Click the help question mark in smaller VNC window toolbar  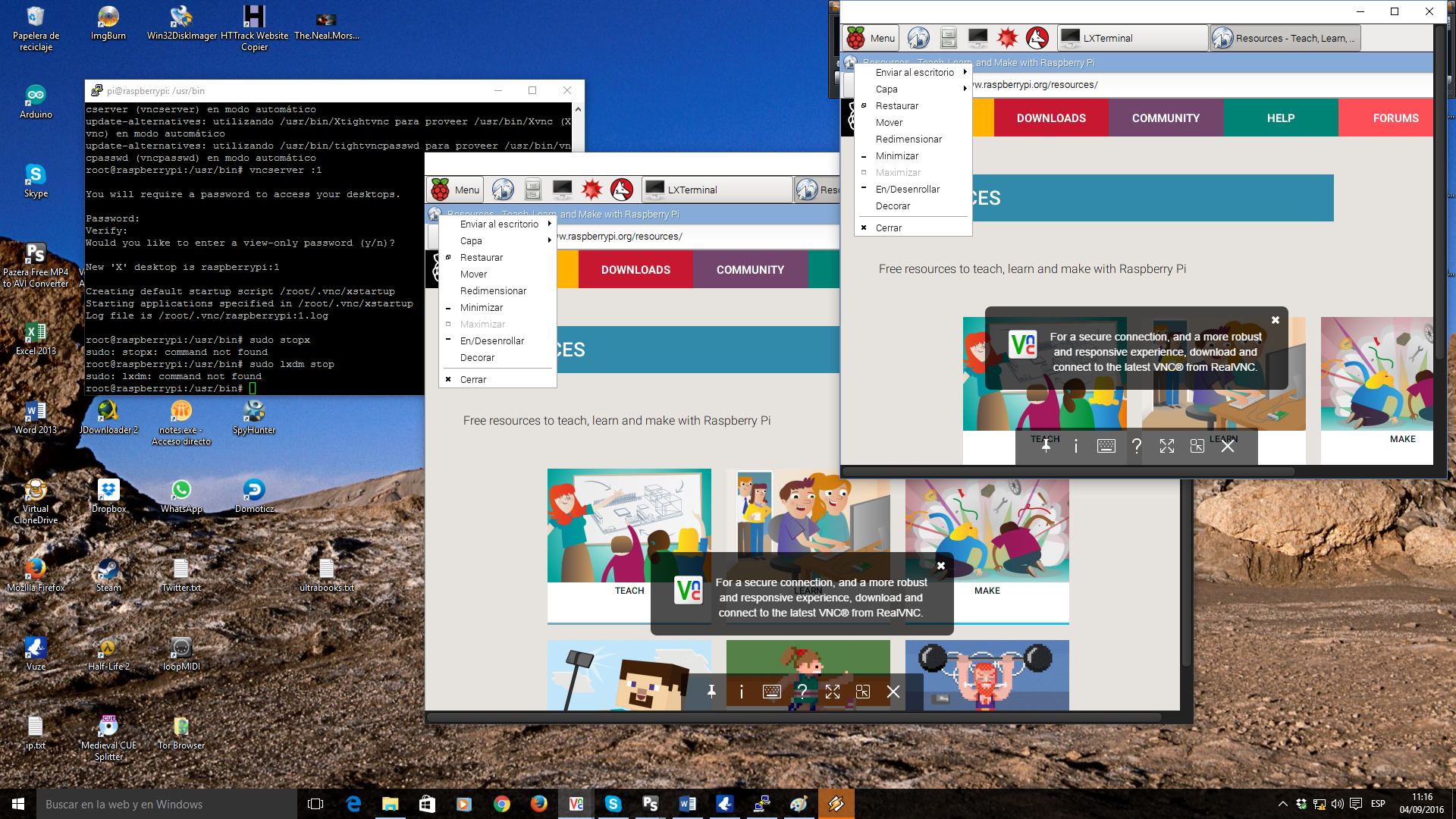pos(1136,446)
